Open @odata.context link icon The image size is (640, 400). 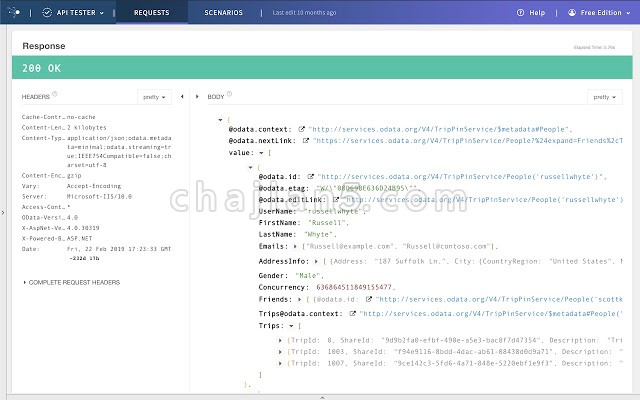(x=302, y=129)
